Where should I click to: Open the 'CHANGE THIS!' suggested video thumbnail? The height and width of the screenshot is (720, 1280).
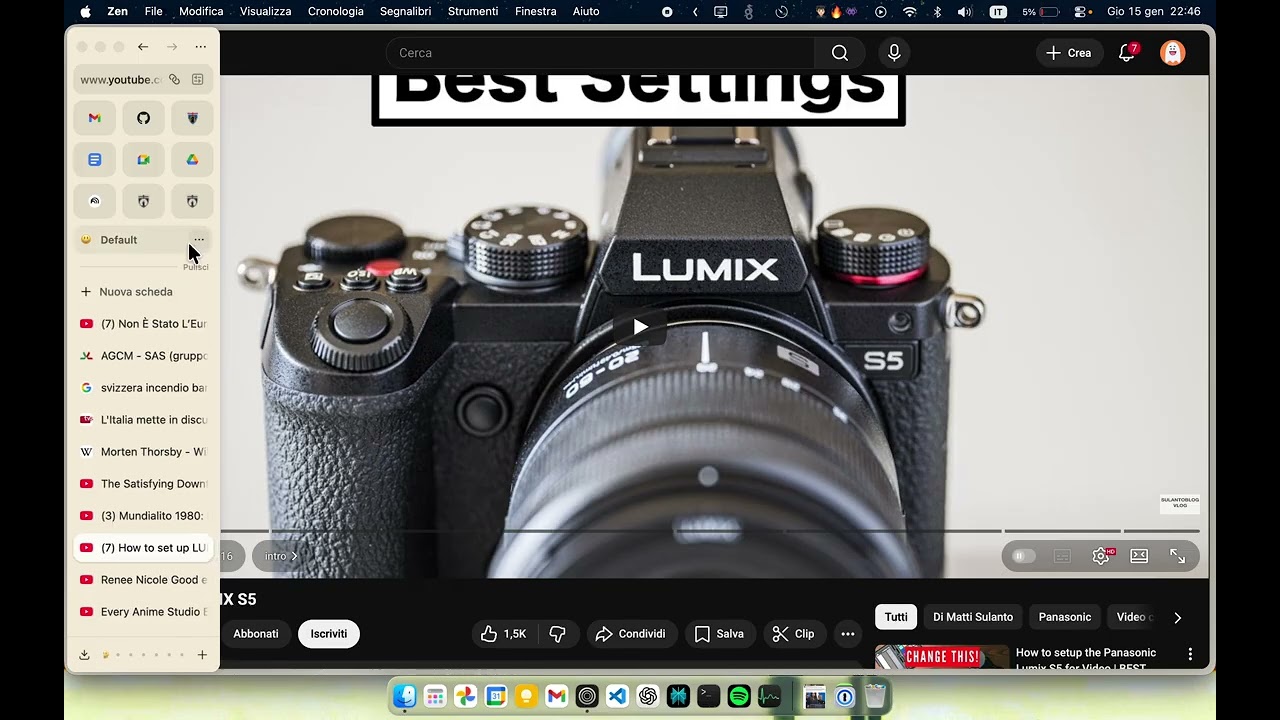tap(942, 657)
